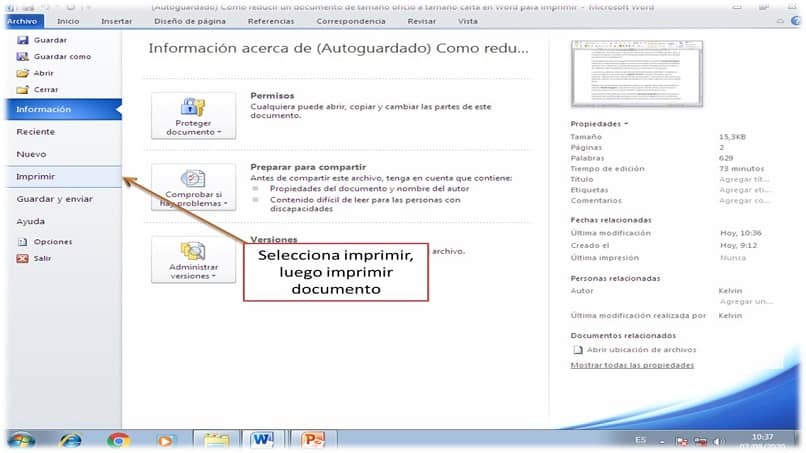This screenshot has width=806, height=453.
Task: Expand the Proteger documento dropdown
Action: (193, 116)
